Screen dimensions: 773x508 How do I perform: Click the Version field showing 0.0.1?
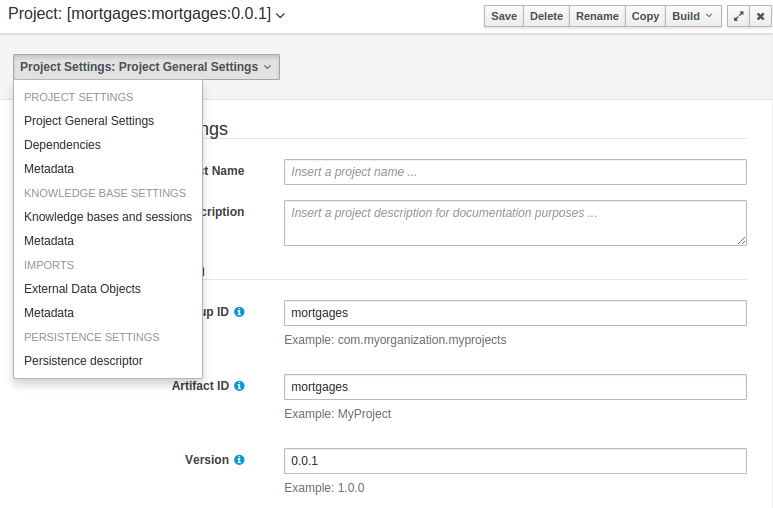pyautogui.click(x=515, y=461)
